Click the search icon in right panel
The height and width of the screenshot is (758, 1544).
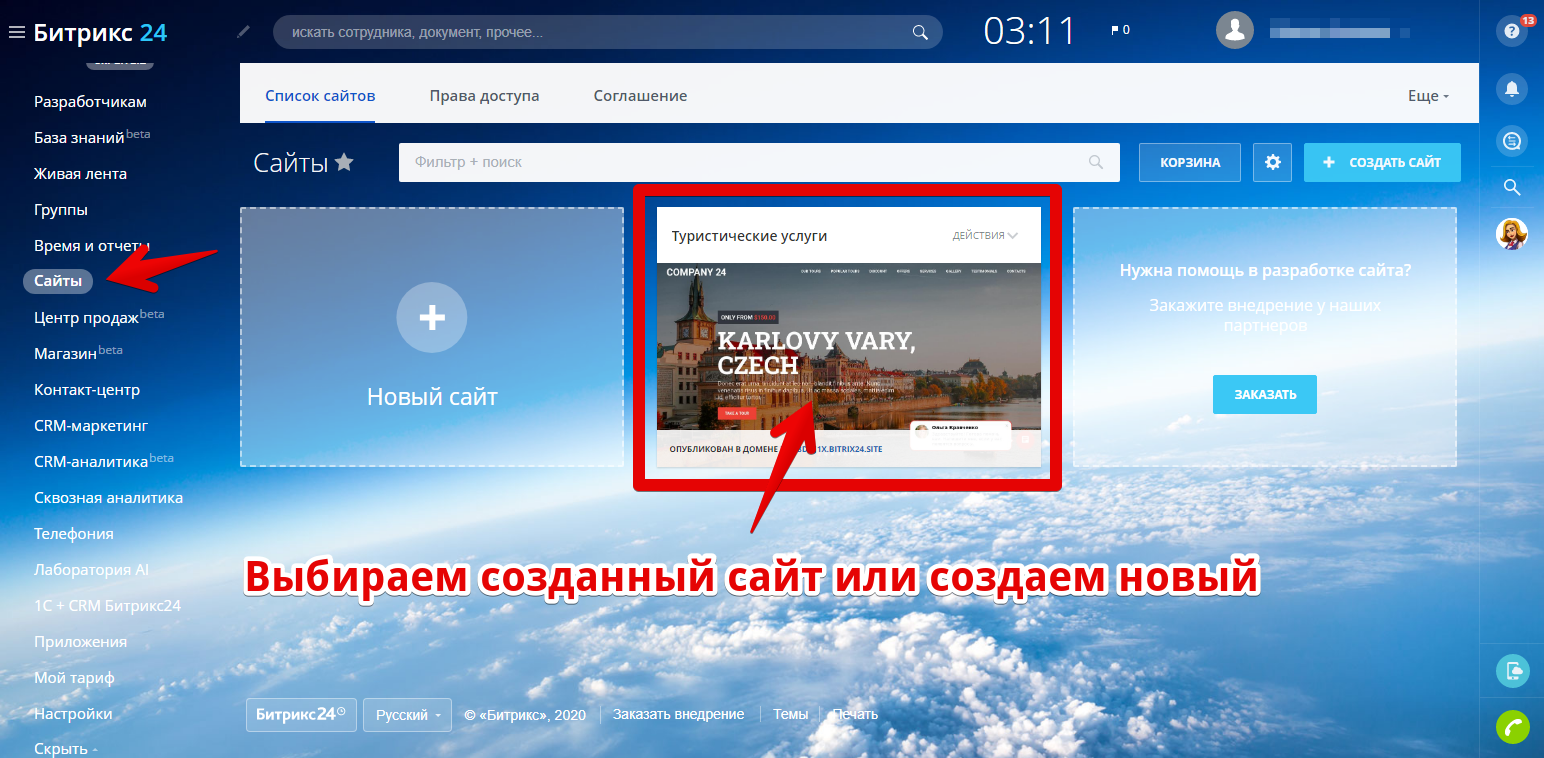pyautogui.click(x=1512, y=187)
